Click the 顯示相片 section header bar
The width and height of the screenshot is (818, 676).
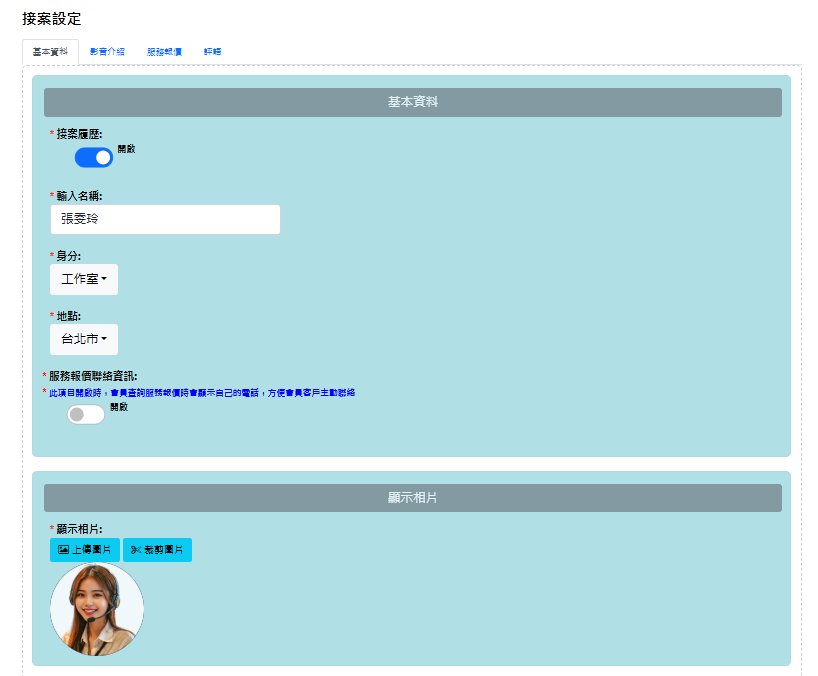(412, 498)
